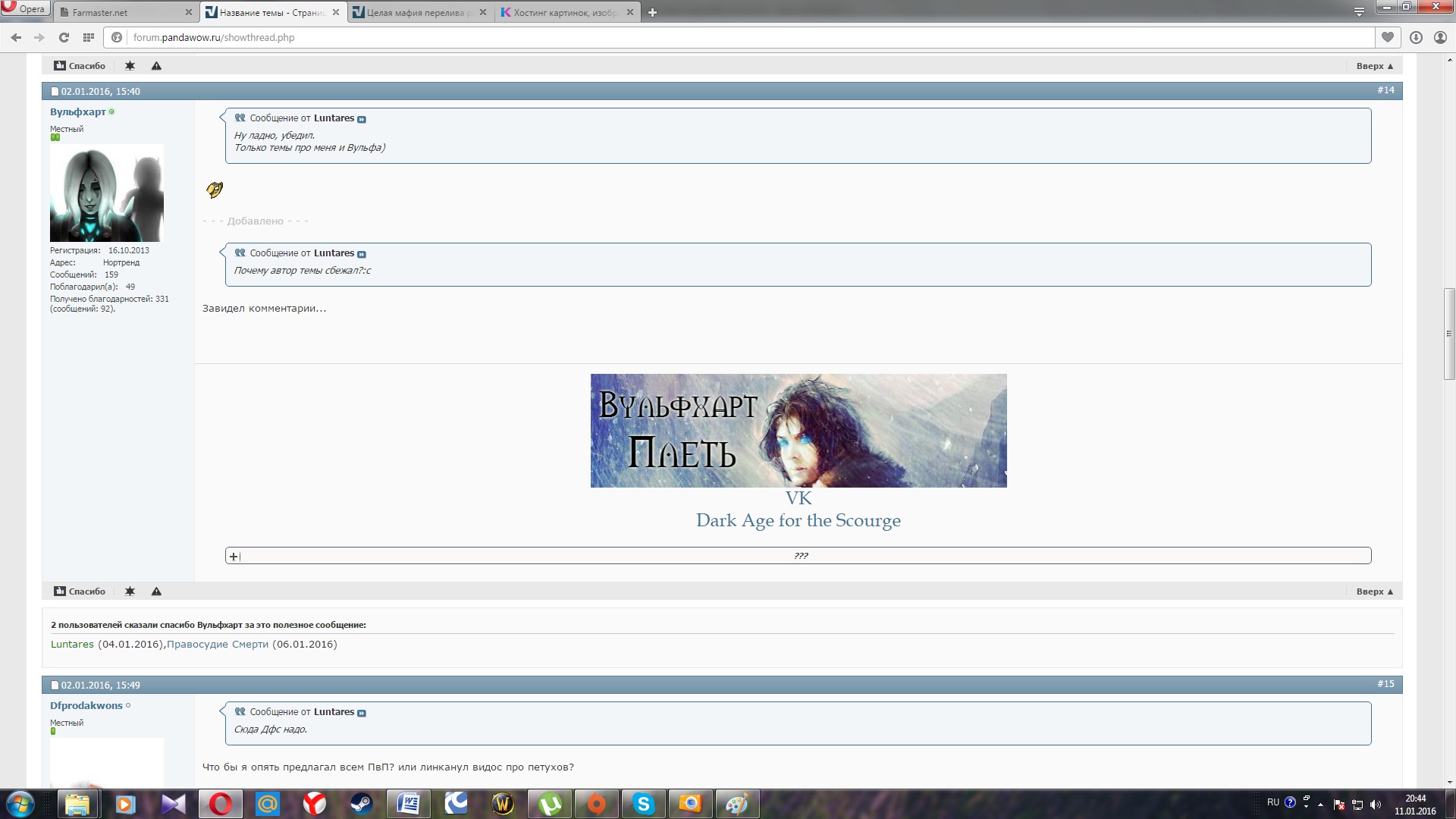Open downloads icon in Opera address bar
1456x819 pixels.
1416,37
